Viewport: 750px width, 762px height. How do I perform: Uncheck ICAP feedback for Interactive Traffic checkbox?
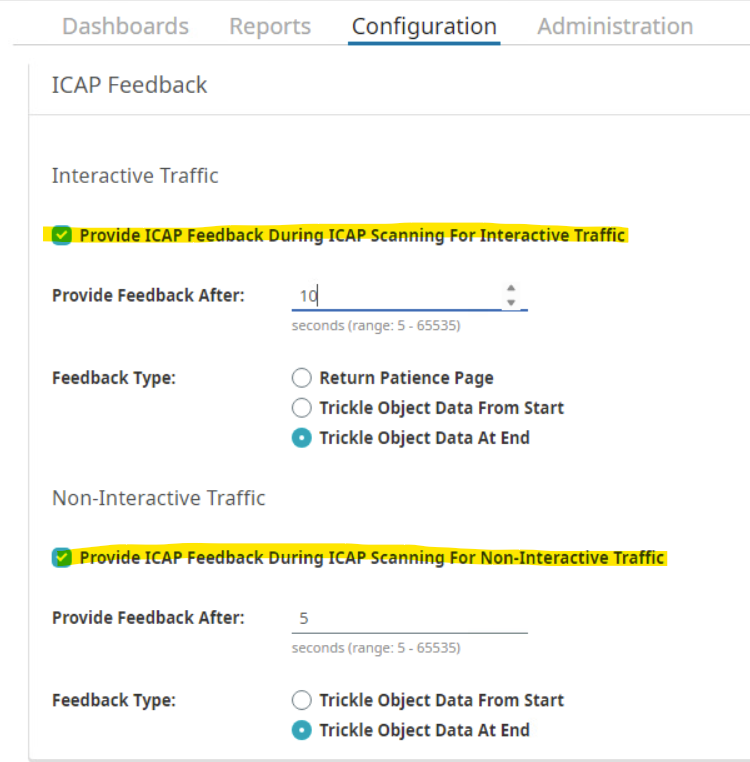coord(62,236)
